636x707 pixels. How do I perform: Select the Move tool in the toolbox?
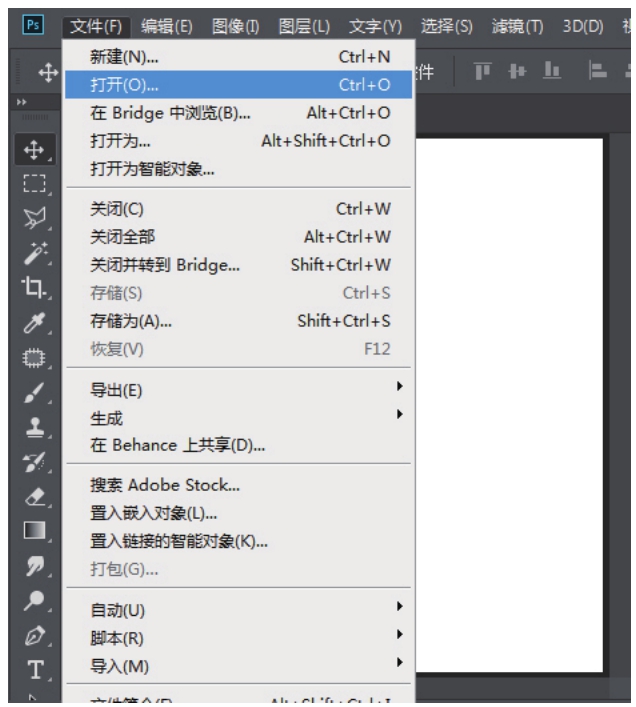(x=35, y=150)
